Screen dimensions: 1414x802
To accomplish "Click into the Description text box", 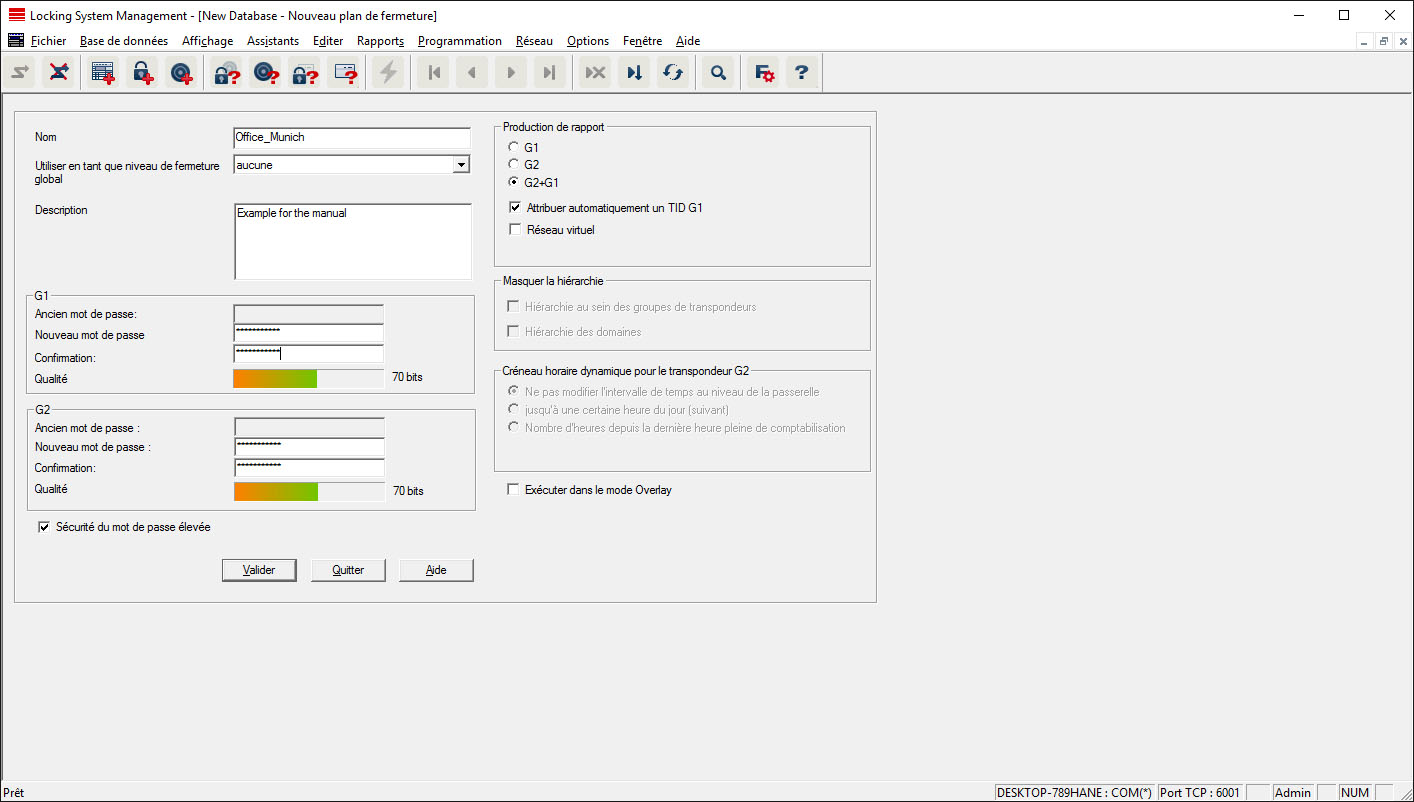I will (x=352, y=242).
